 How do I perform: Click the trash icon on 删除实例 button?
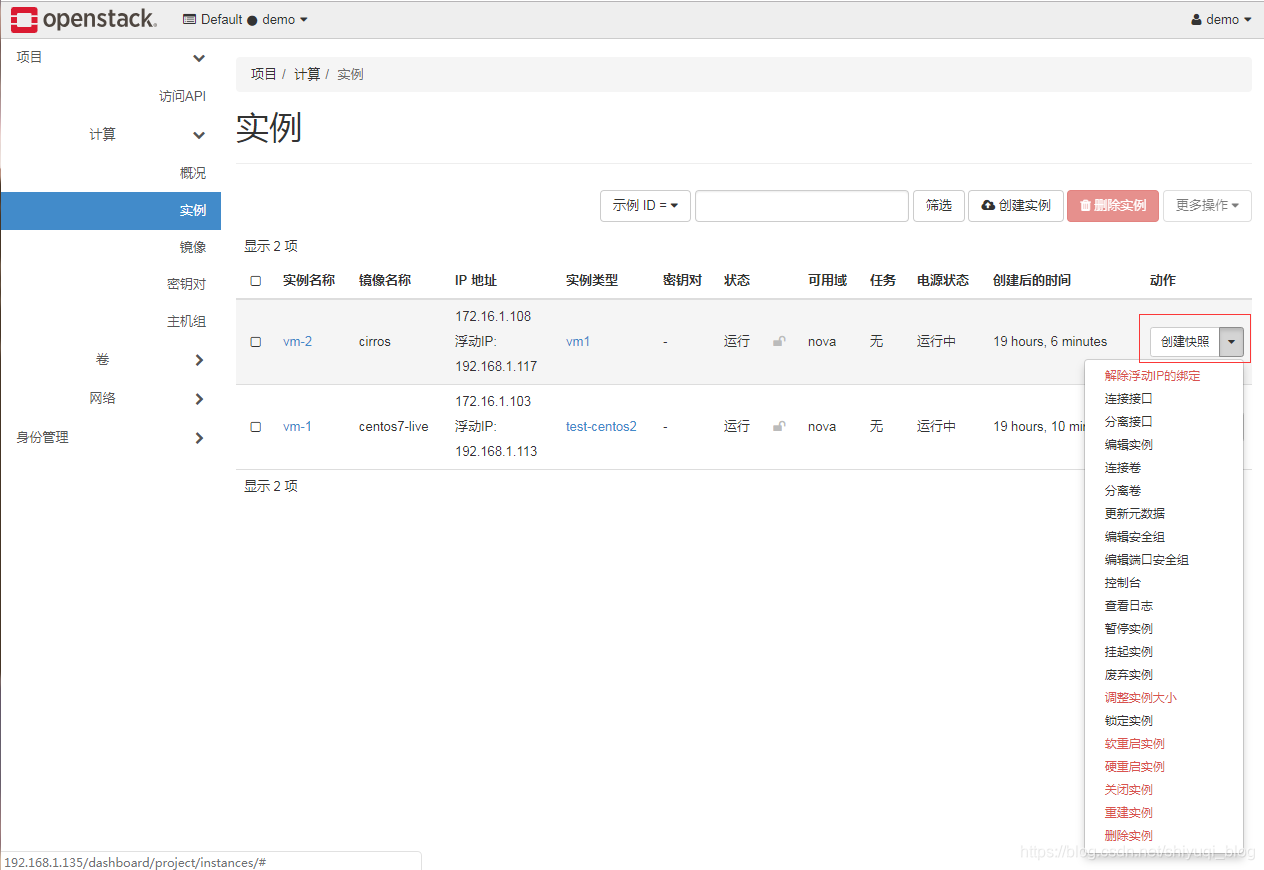point(1087,205)
